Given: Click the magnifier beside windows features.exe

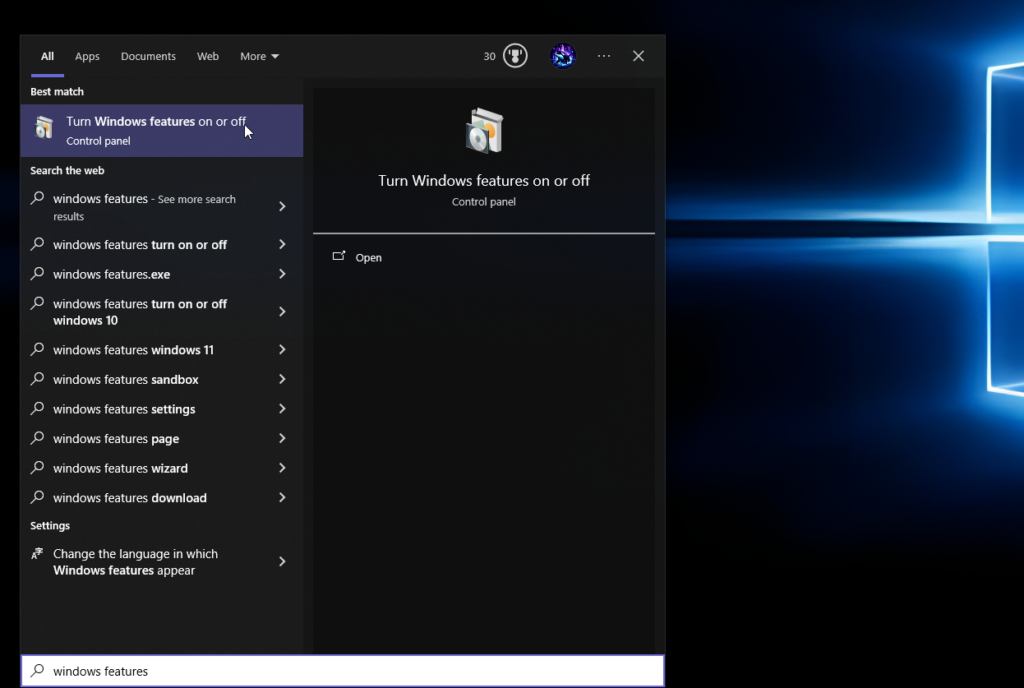Looking at the screenshot, I should pos(38,274).
